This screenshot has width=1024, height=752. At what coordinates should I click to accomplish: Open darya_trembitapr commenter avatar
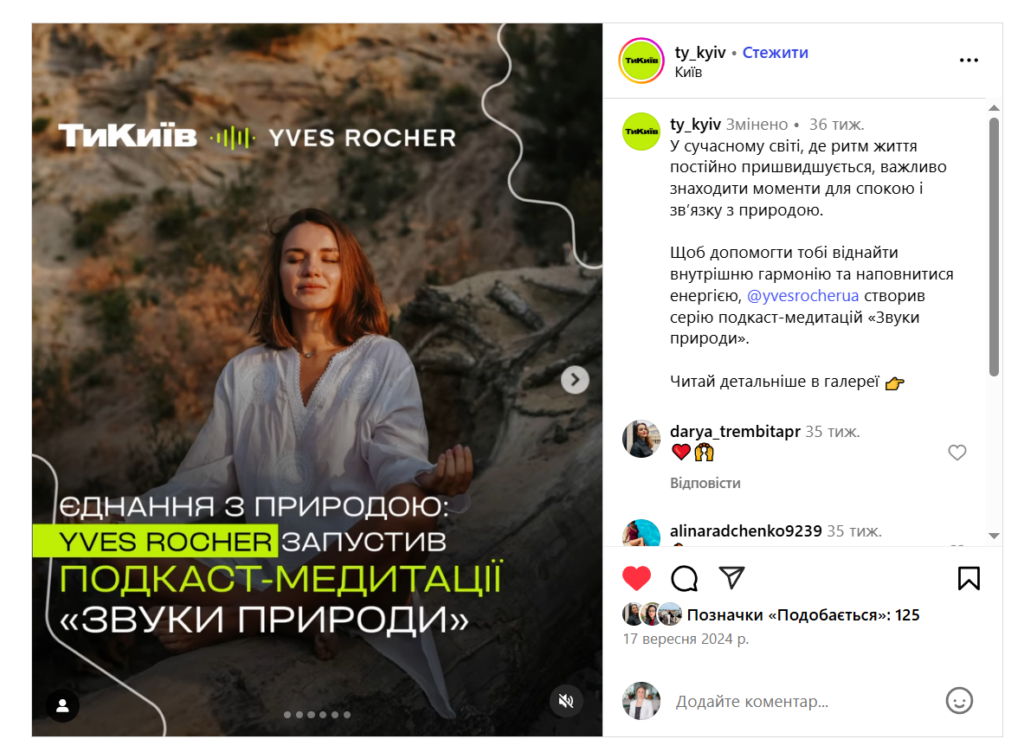click(641, 439)
